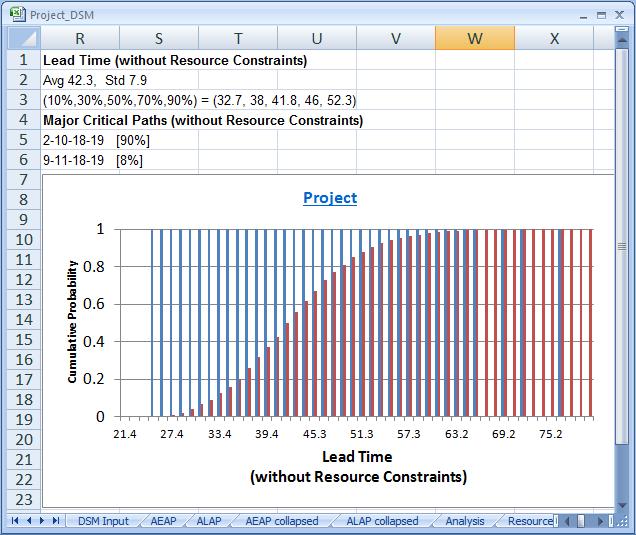This screenshot has width=636, height=535.
Task: Select column V header
Action: pyautogui.click(x=396, y=39)
